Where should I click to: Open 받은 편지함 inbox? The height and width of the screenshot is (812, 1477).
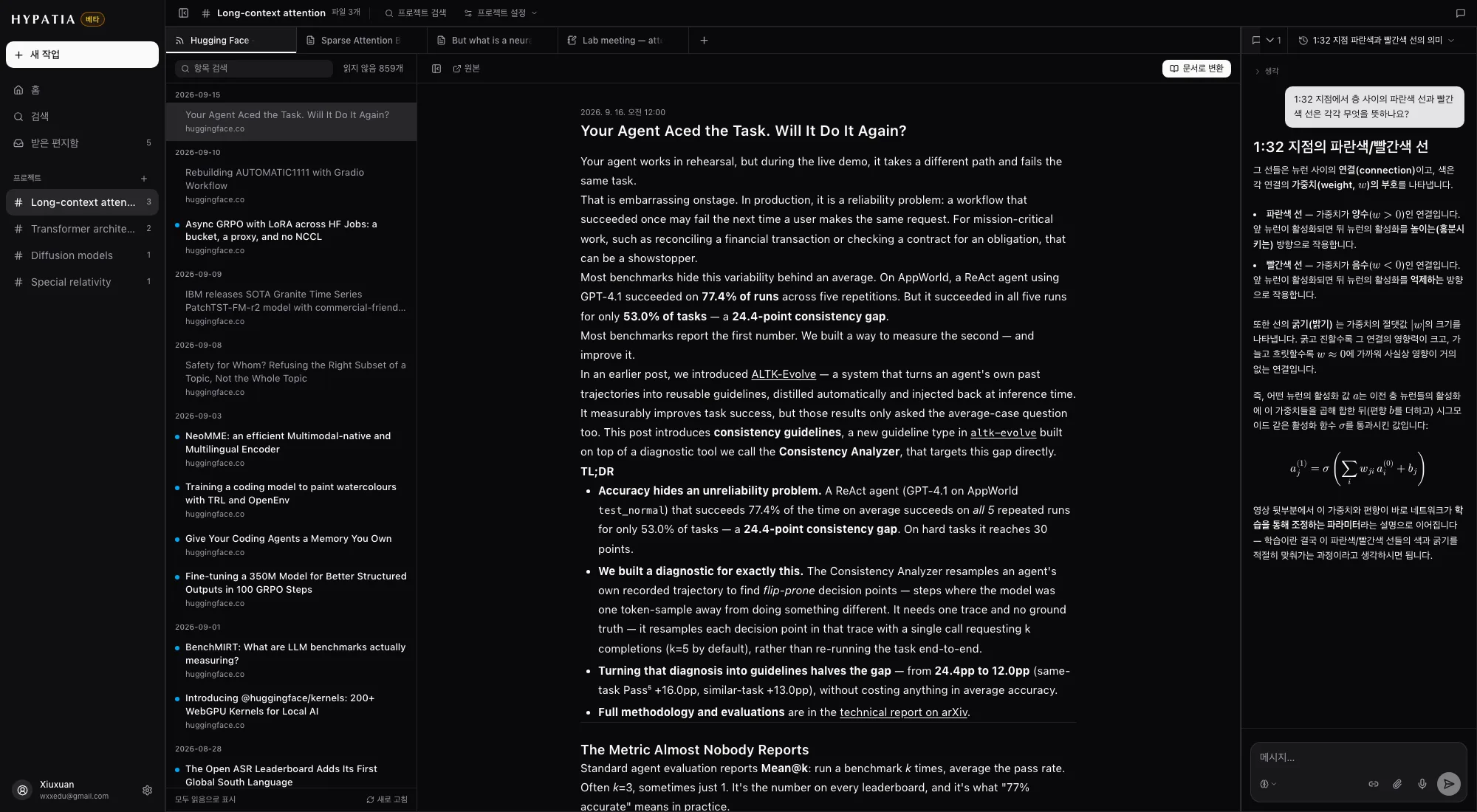[x=82, y=143]
